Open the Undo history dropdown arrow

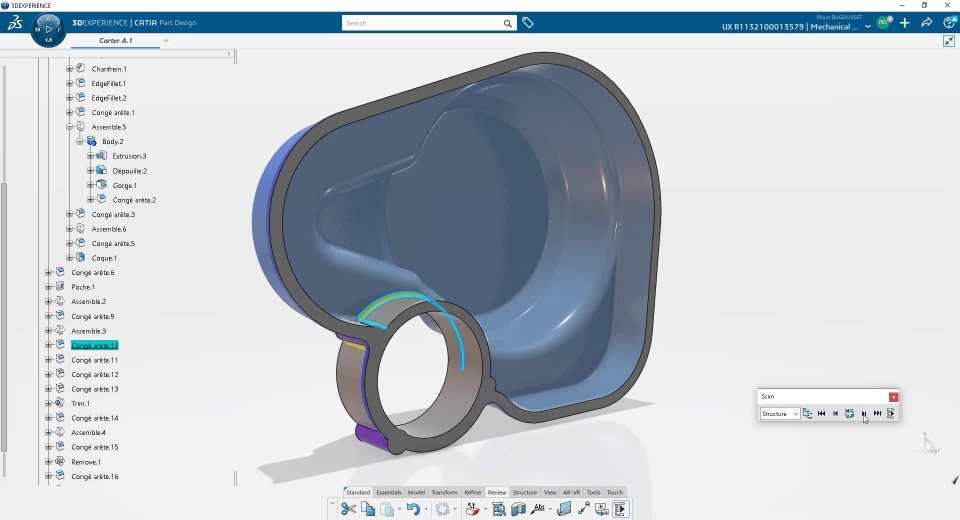[426, 509]
